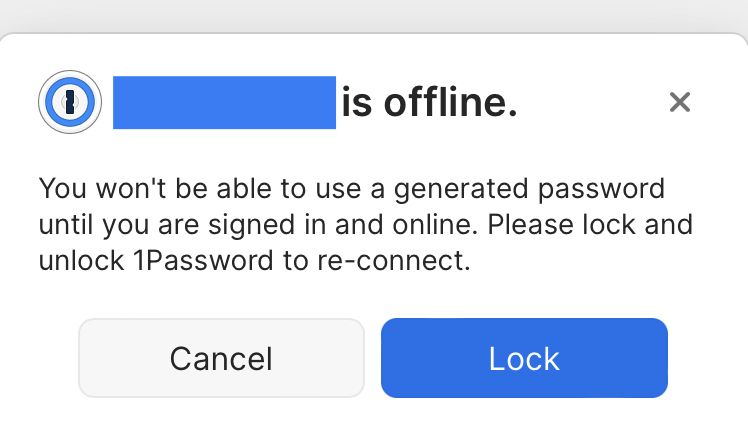Viewport: 748px width, 442px height.
Task: Cancel the offline prompt
Action: click(221, 358)
